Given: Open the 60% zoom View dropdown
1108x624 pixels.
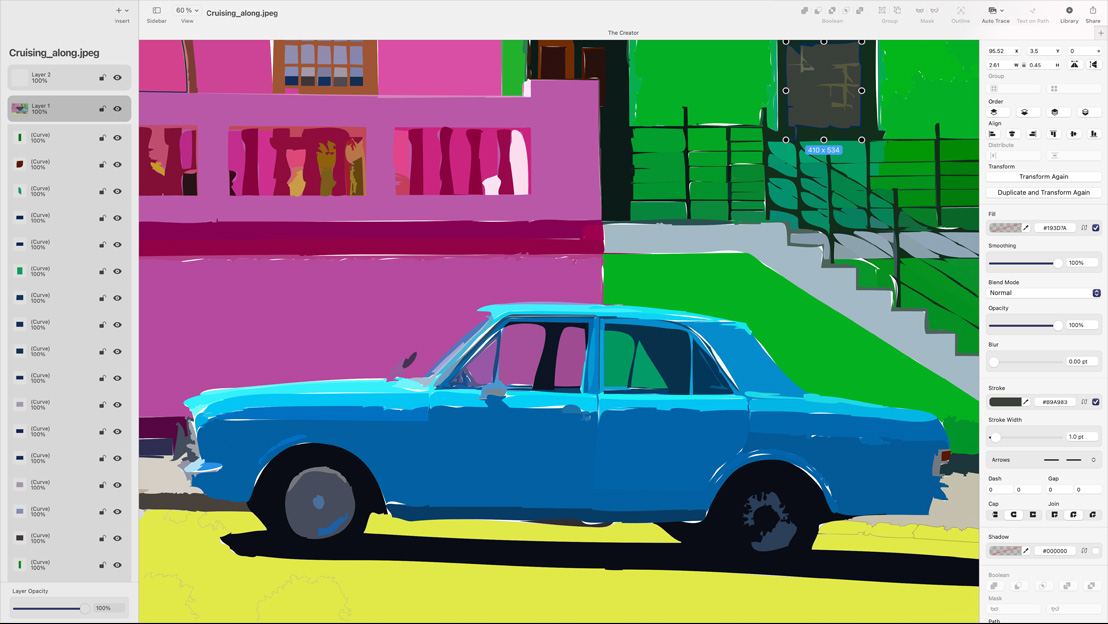Looking at the screenshot, I should tap(187, 11).
